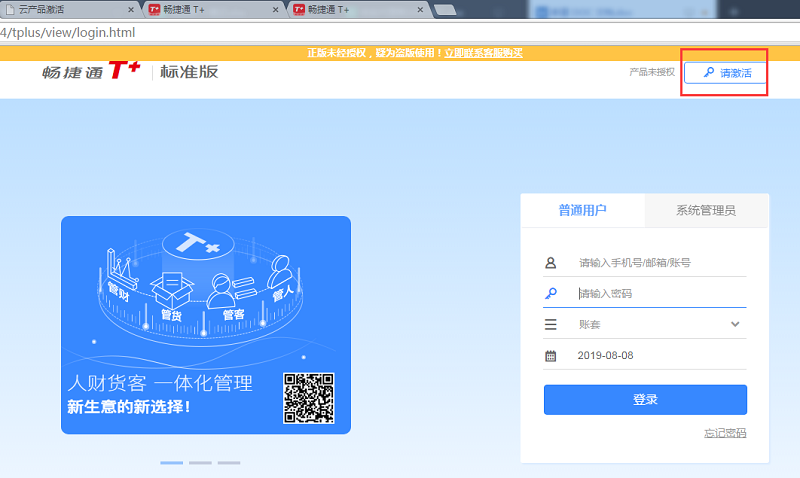Click the list icon beside 账套
Viewport: 800px width, 478px height.
coord(551,324)
